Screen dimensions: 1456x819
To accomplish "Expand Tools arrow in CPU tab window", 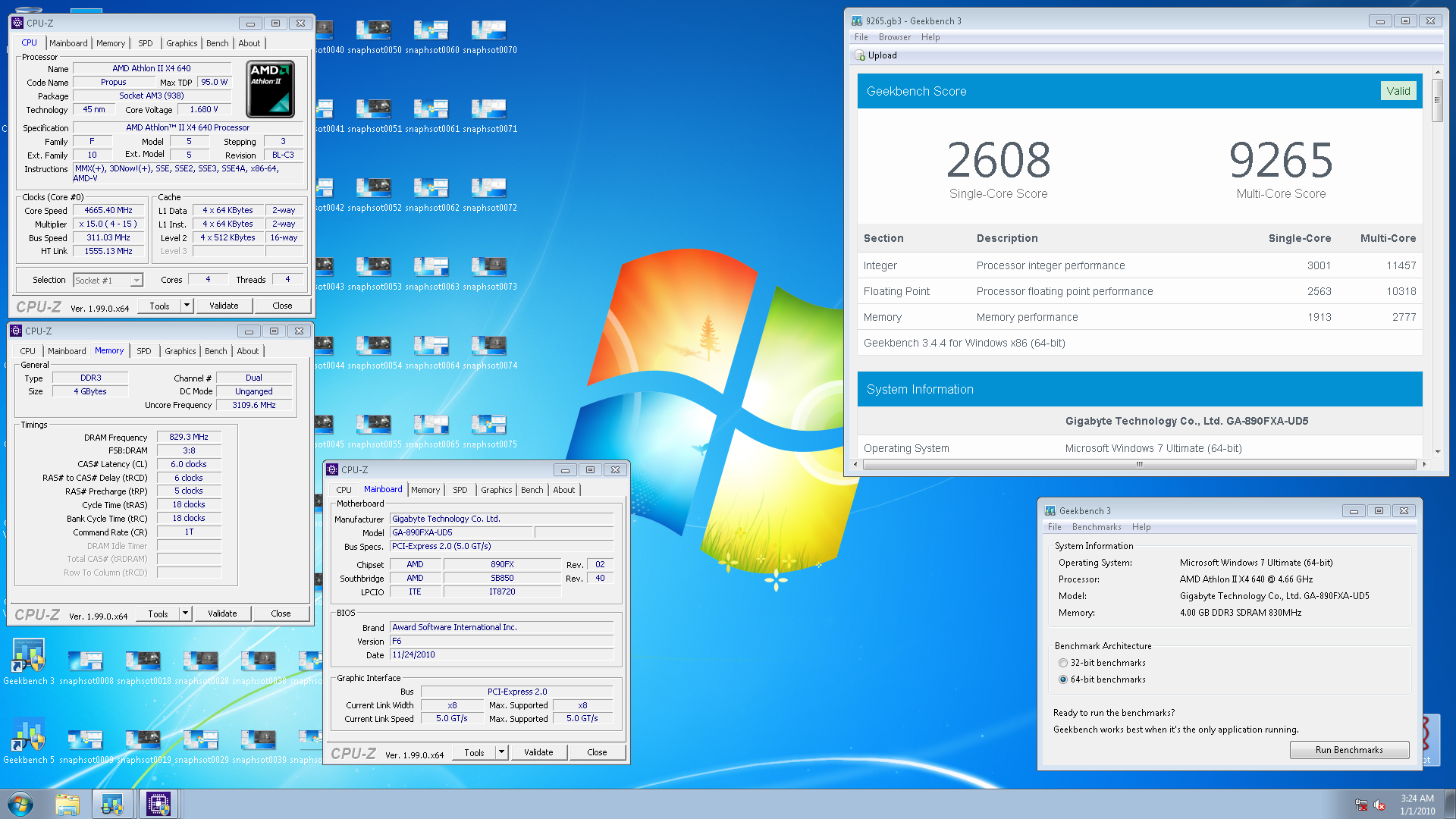I will (187, 306).
